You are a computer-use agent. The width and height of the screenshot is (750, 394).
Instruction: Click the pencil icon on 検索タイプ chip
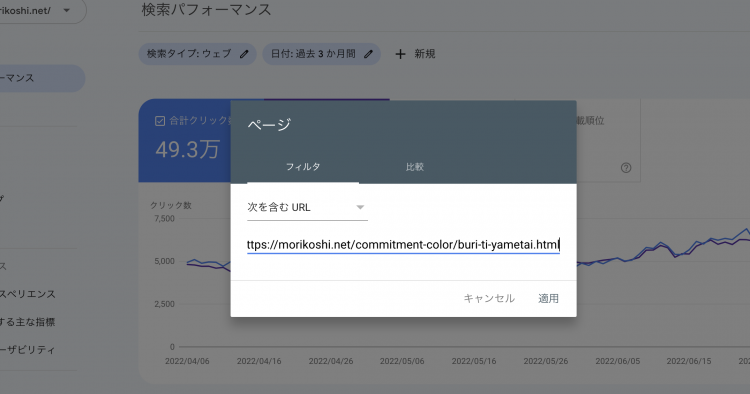tap(244, 54)
